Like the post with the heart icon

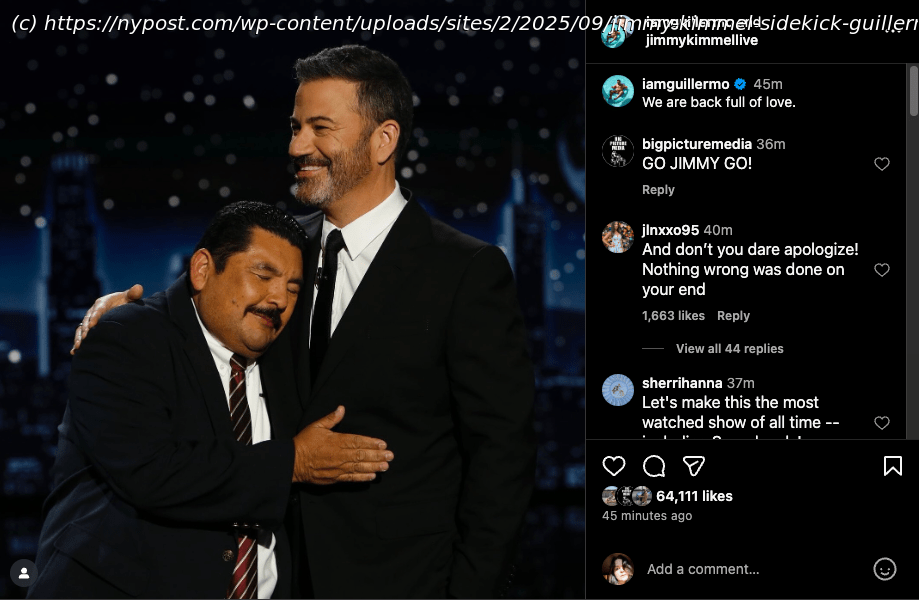tap(614, 466)
